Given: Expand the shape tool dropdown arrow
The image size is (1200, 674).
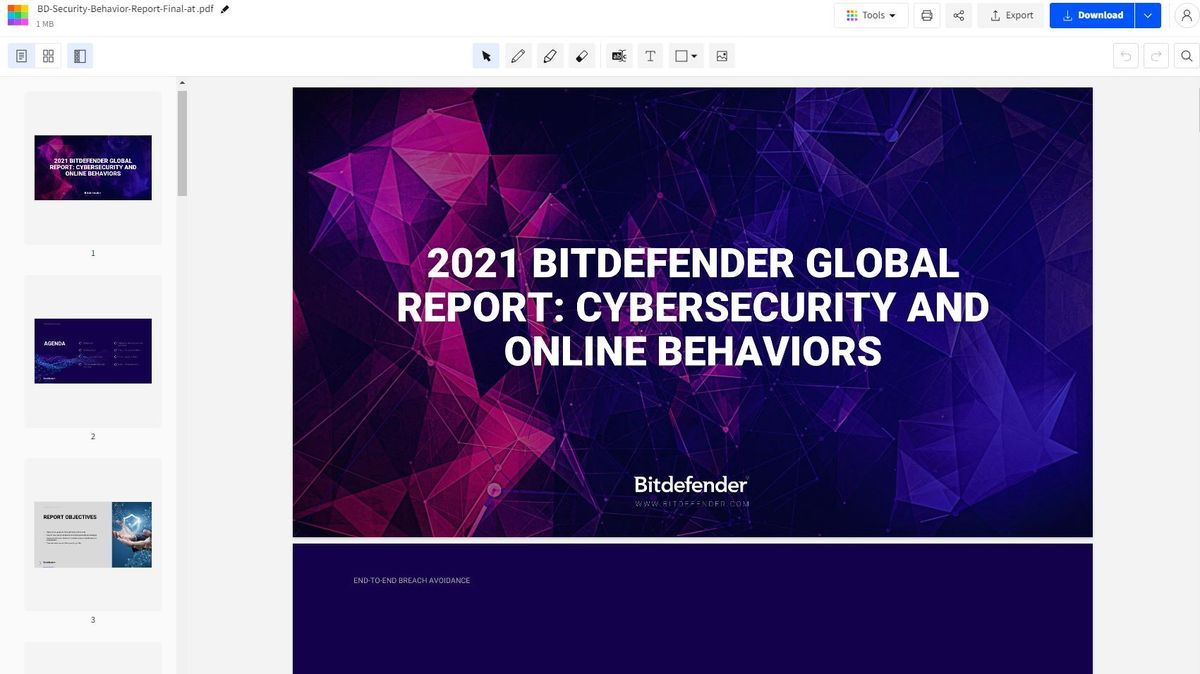Looking at the screenshot, I should [694, 56].
